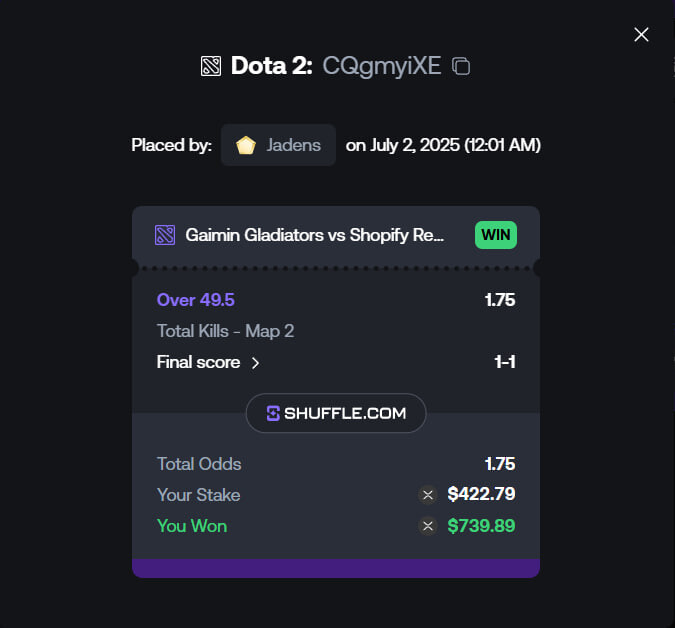Image resolution: width=675 pixels, height=628 pixels.
Task: Click currency icon beside stake amount
Action: point(428,495)
